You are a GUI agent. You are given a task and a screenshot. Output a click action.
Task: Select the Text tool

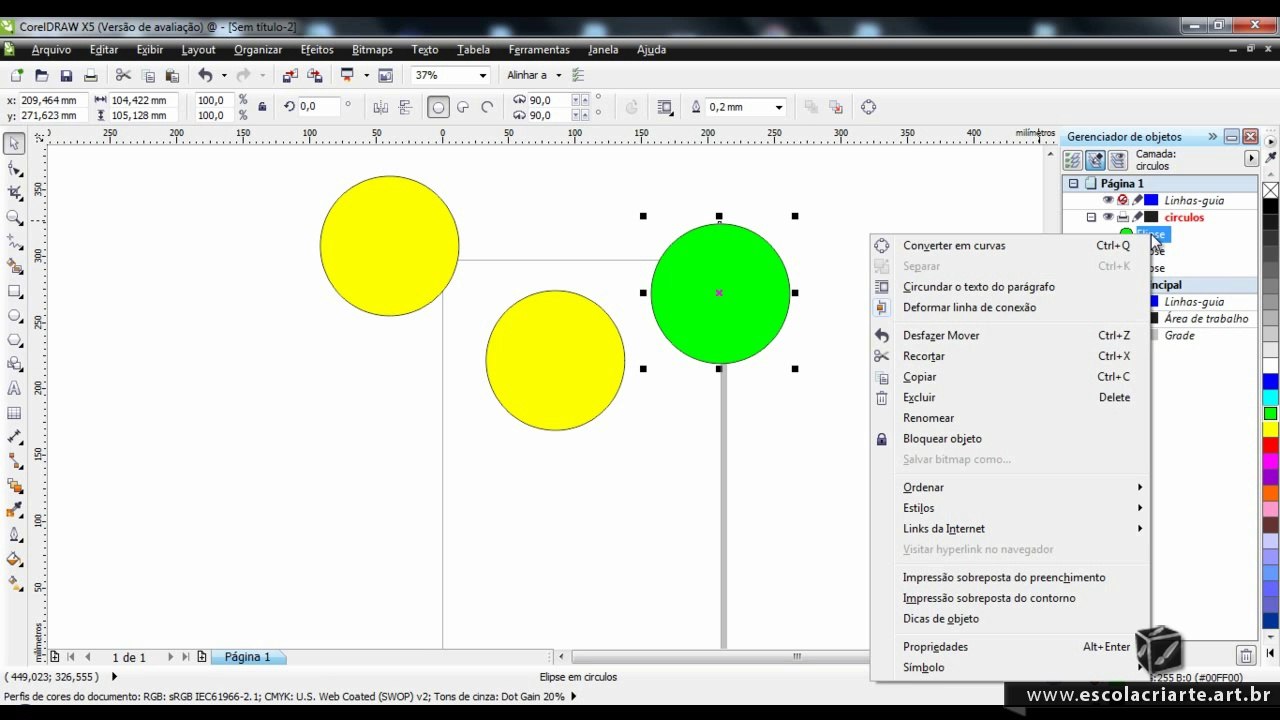pos(14,388)
